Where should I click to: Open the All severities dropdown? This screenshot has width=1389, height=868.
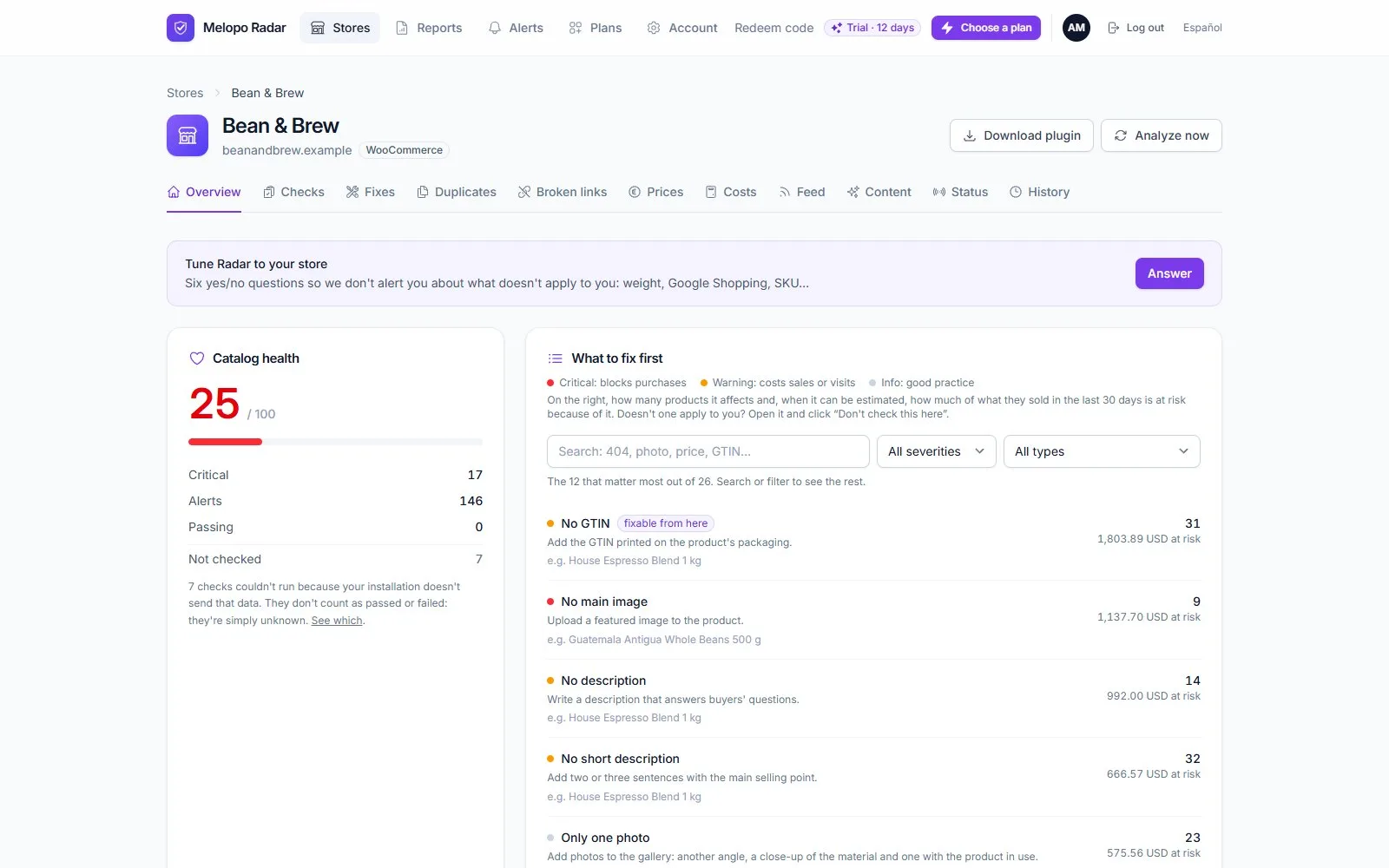pyautogui.click(x=937, y=451)
